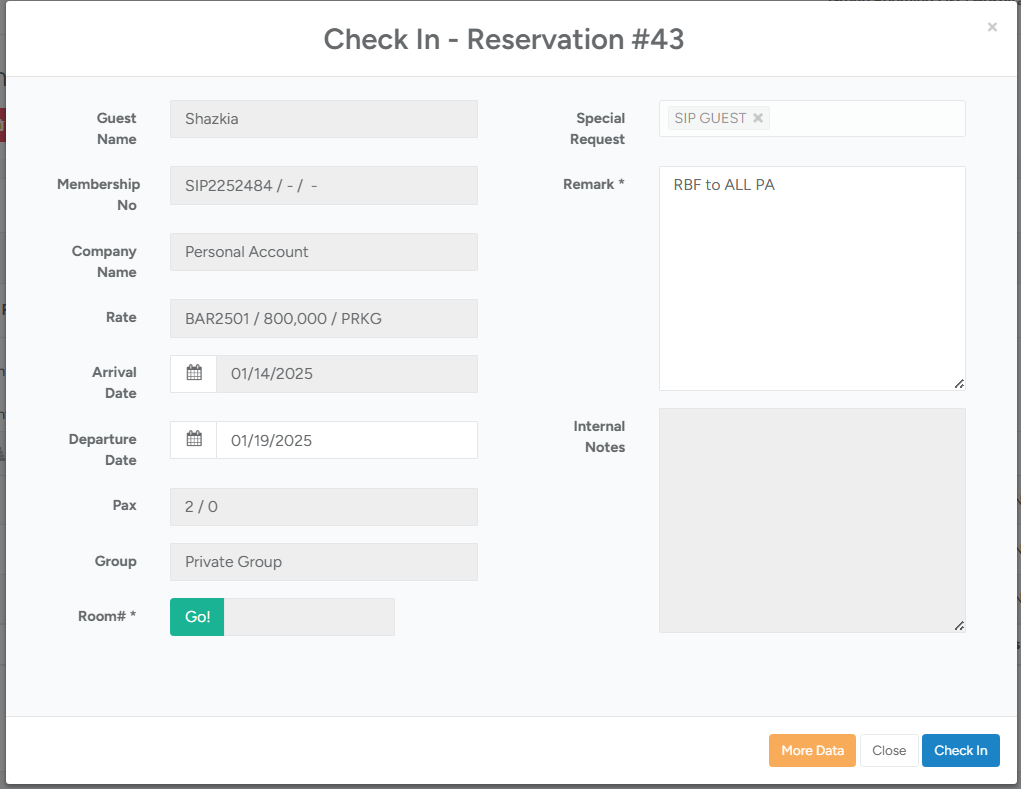Remove the SIP GUEST tag

tap(758, 118)
